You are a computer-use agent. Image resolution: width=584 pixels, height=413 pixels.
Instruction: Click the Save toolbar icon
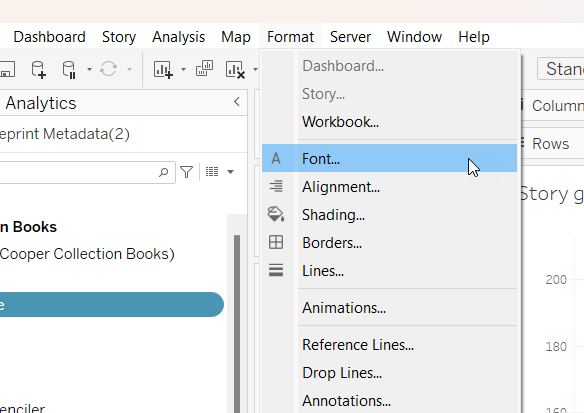(x=7, y=69)
